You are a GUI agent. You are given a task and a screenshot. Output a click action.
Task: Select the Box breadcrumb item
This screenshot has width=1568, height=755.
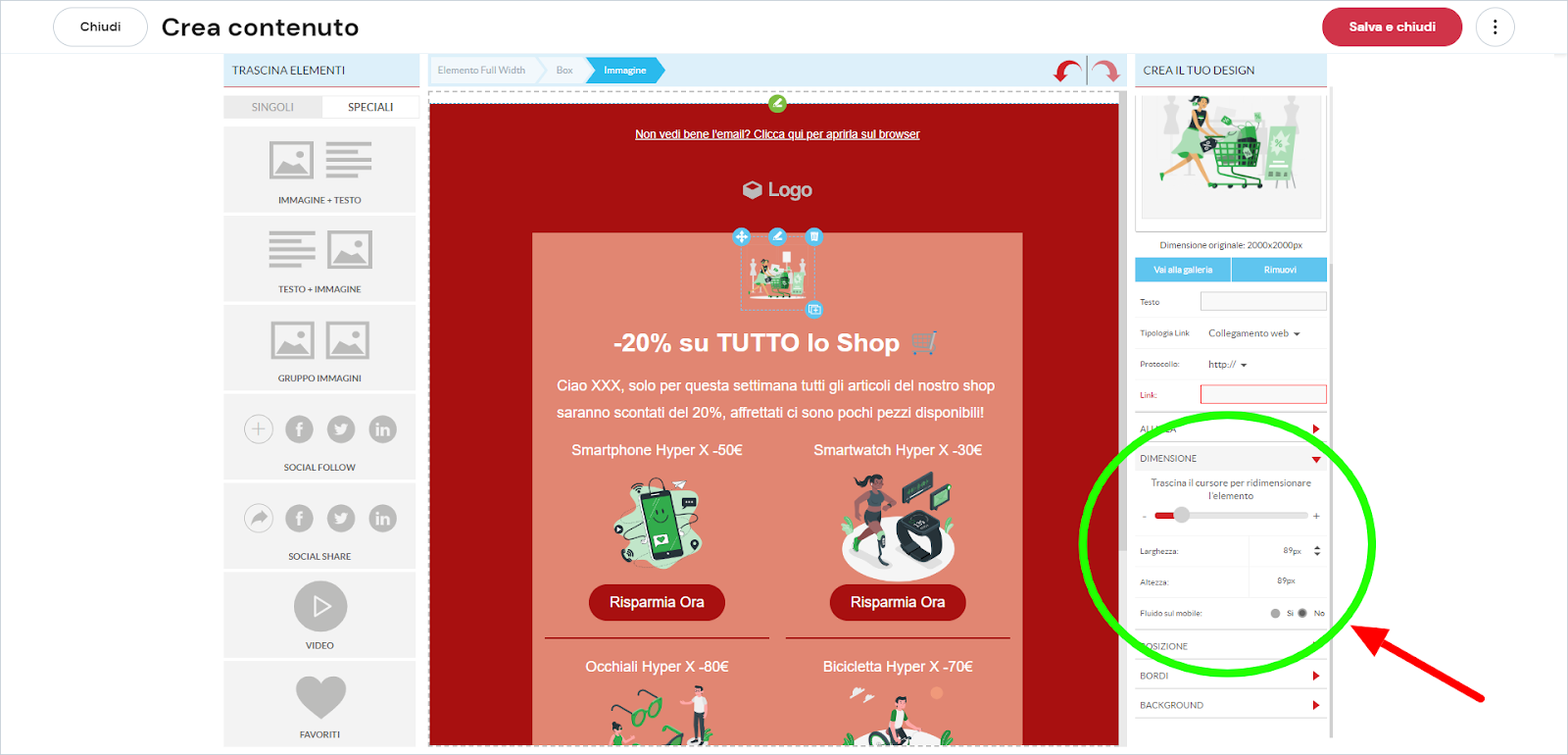[564, 71]
